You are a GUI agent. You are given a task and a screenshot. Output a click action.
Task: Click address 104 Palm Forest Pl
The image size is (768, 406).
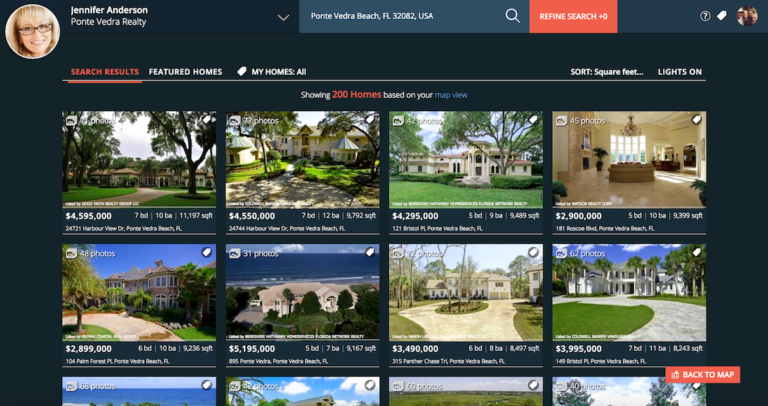tap(118, 361)
